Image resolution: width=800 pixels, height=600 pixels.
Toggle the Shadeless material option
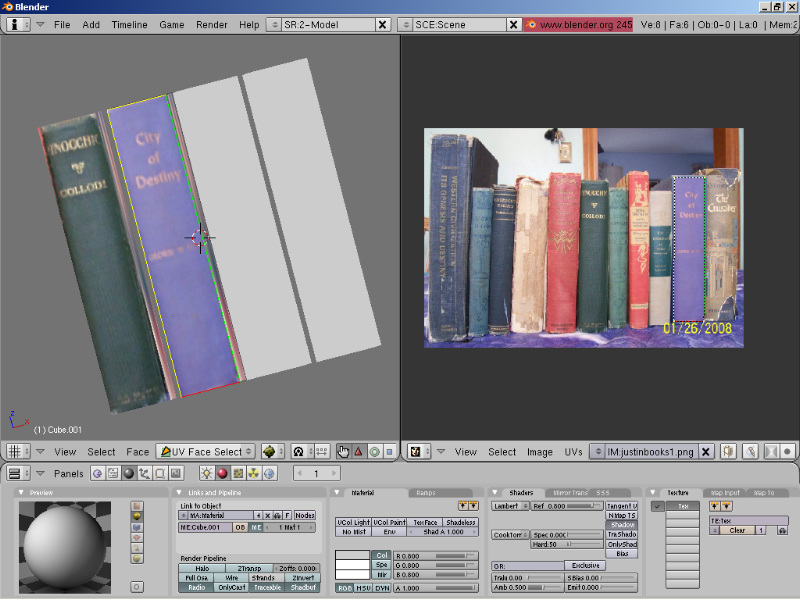tap(460, 522)
